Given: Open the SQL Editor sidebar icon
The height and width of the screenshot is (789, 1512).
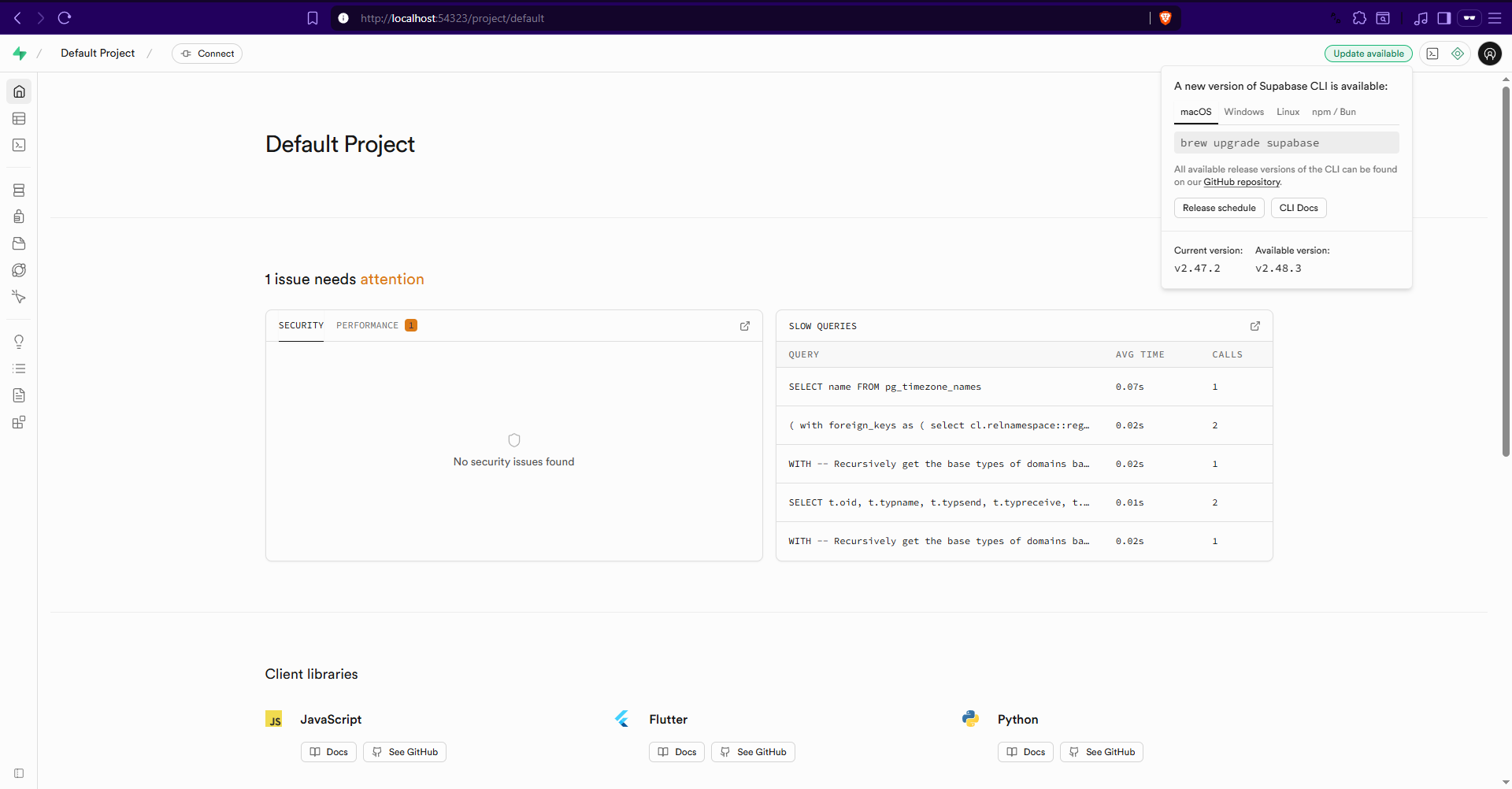Looking at the screenshot, I should (19, 145).
